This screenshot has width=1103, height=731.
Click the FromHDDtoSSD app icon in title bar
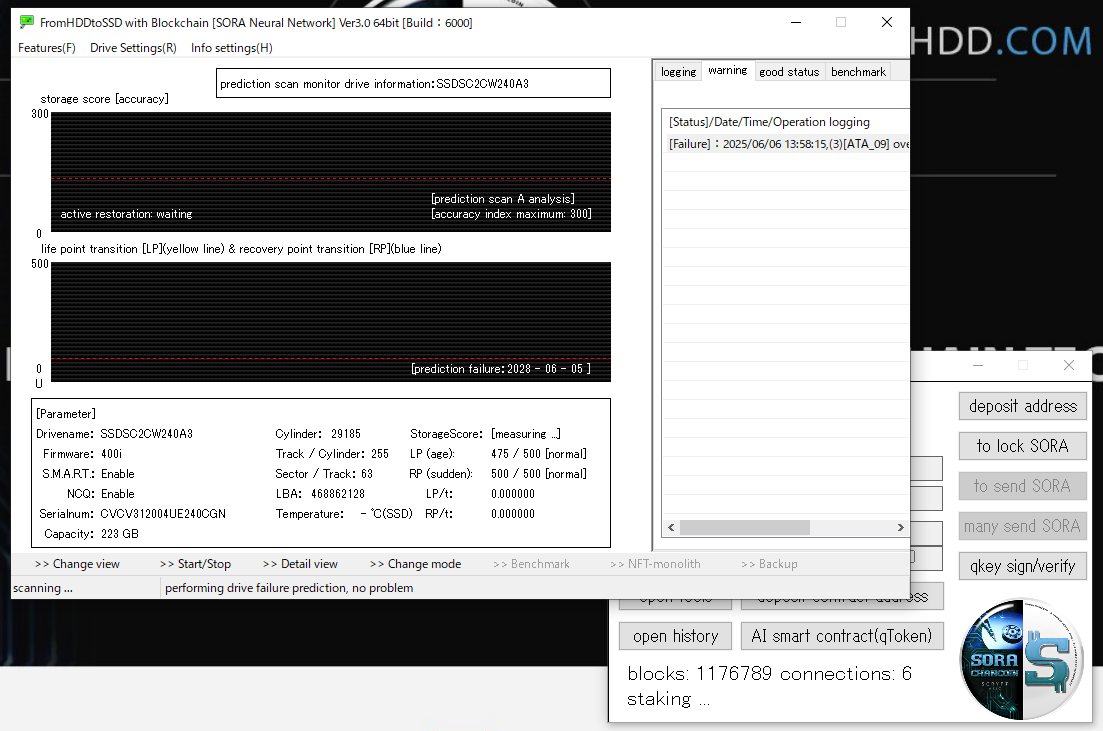pyautogui.click(x=27, y=22)
